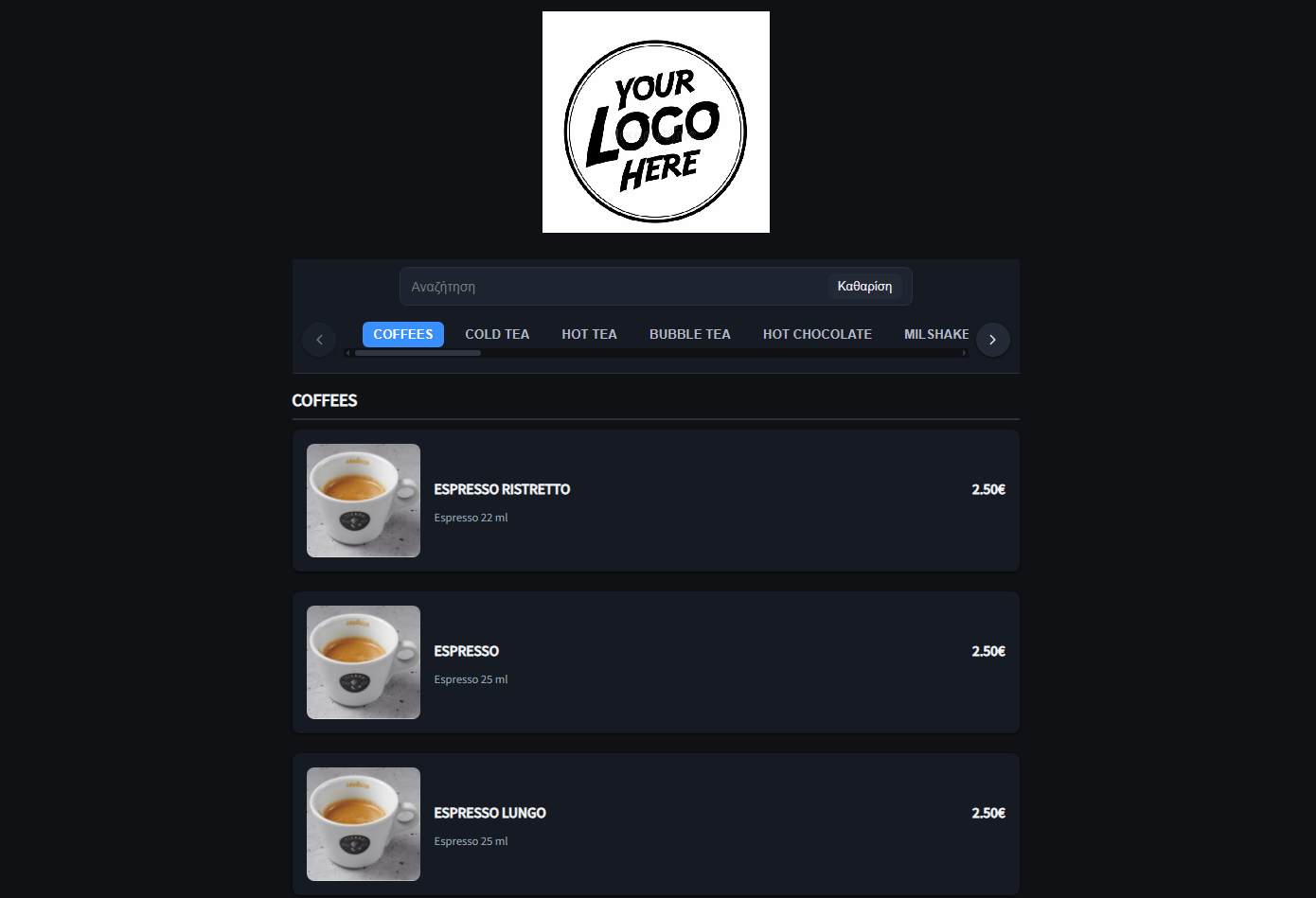The height and width of the screenshot is (898, 1316).
Task: Click the Espresso Lungo 2.50€ price
Action: pyautogui.click(x=988, y=813)
